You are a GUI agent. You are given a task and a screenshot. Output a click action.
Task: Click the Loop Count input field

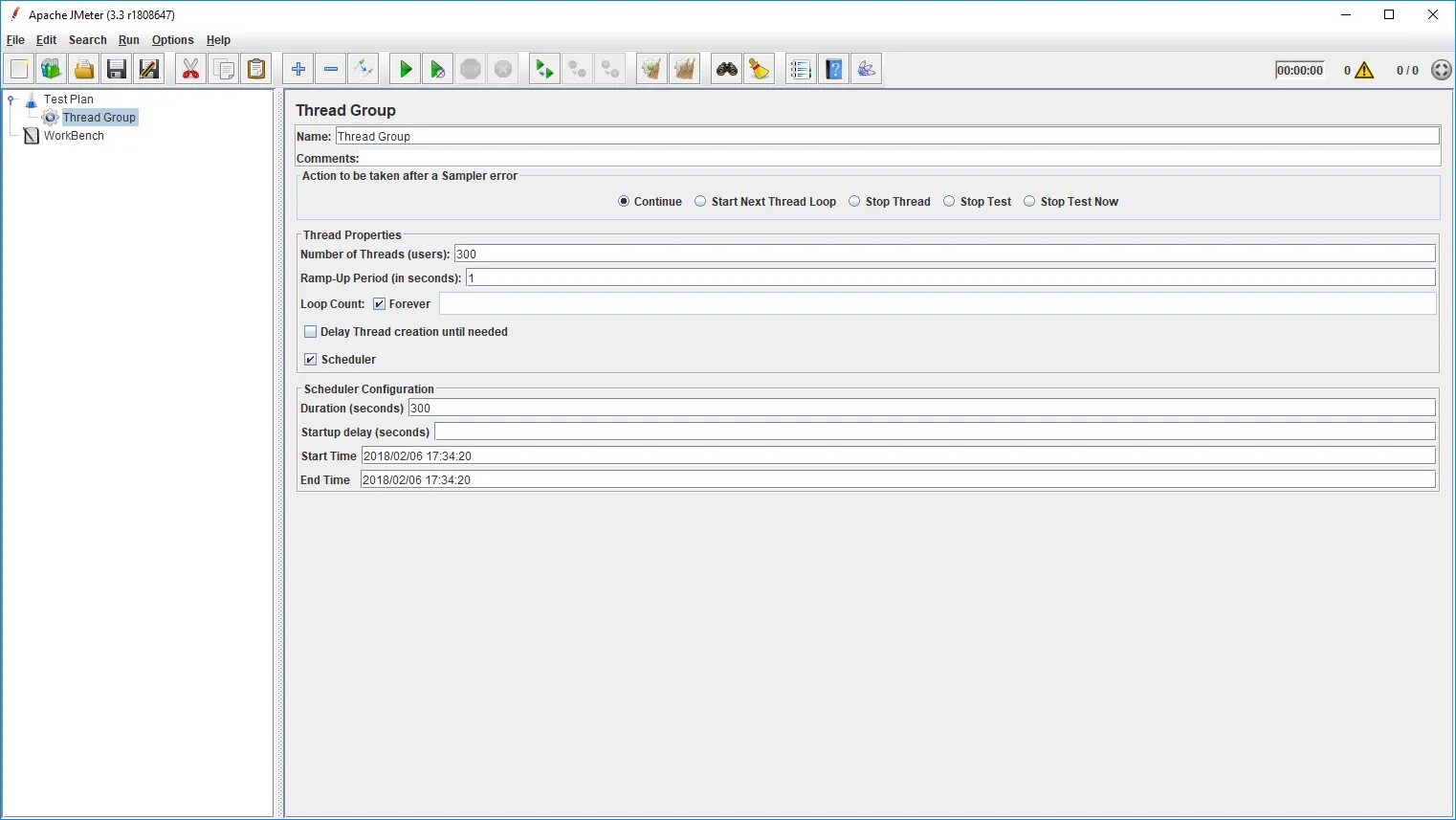click(x=938, y=304)
